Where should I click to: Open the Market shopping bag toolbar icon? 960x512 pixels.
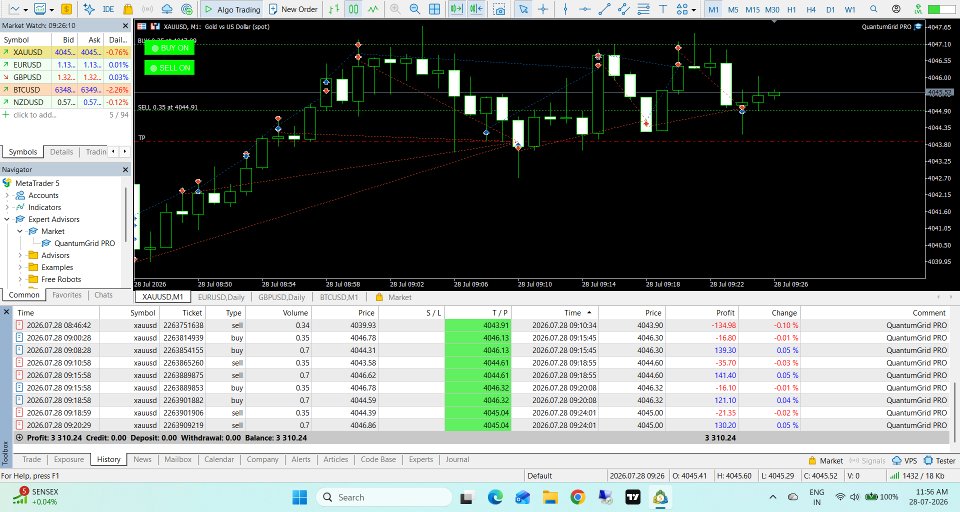point(127,9)
